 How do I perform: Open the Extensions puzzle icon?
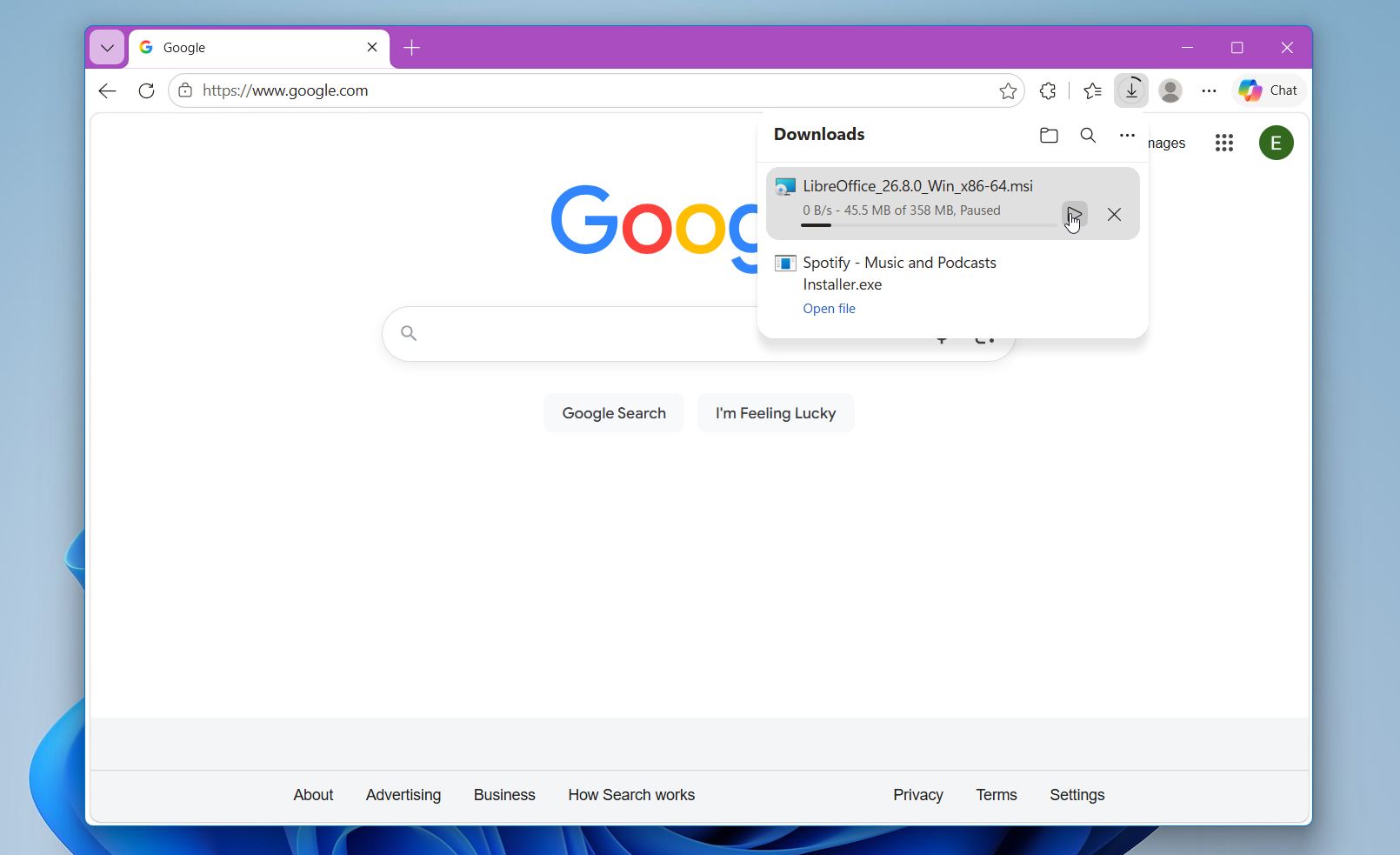[x=1048, y=90]
